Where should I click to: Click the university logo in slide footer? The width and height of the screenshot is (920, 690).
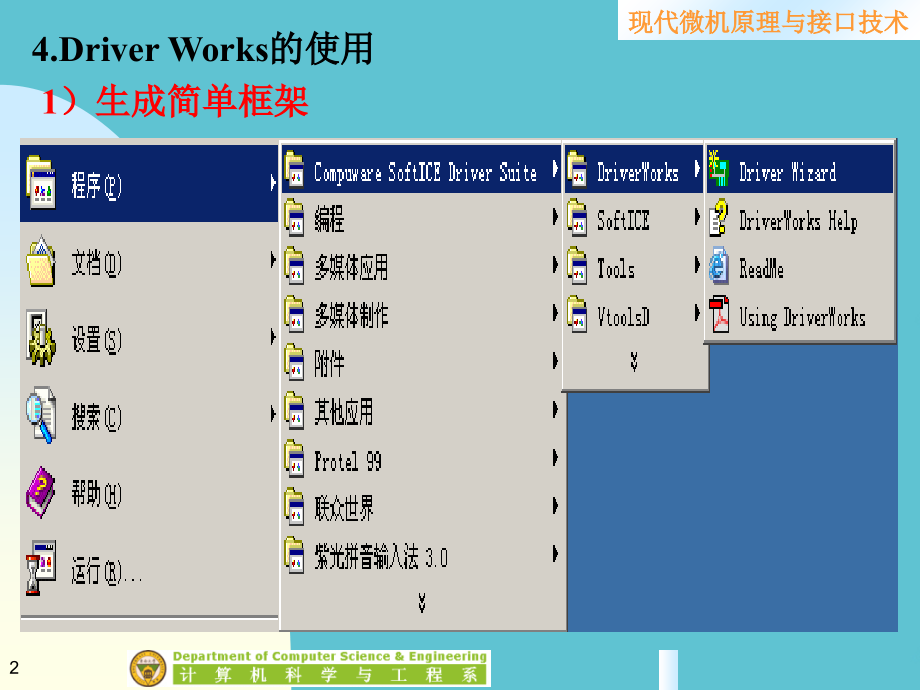coord(148,668)
